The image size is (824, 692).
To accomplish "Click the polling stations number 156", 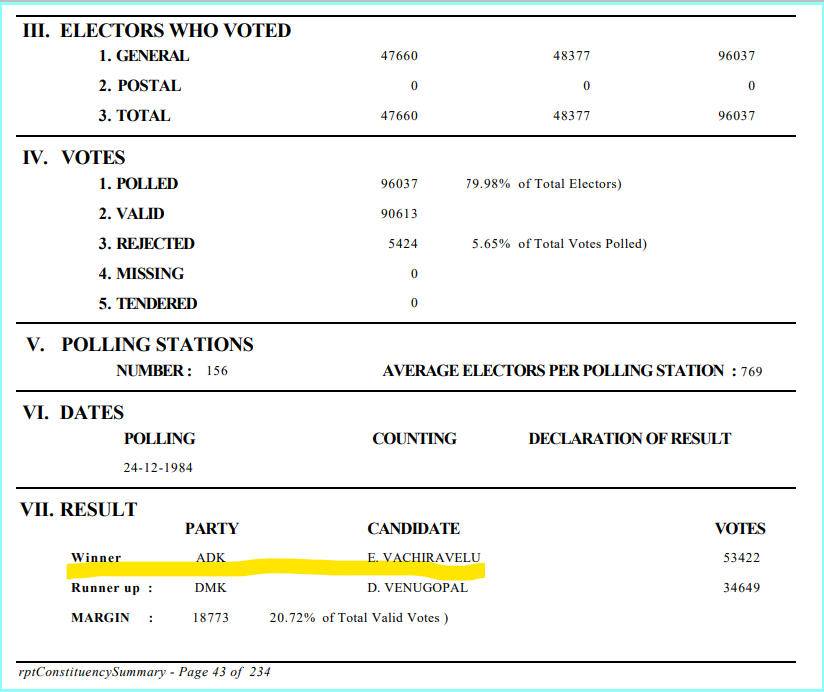I will [x=217, y=372].
